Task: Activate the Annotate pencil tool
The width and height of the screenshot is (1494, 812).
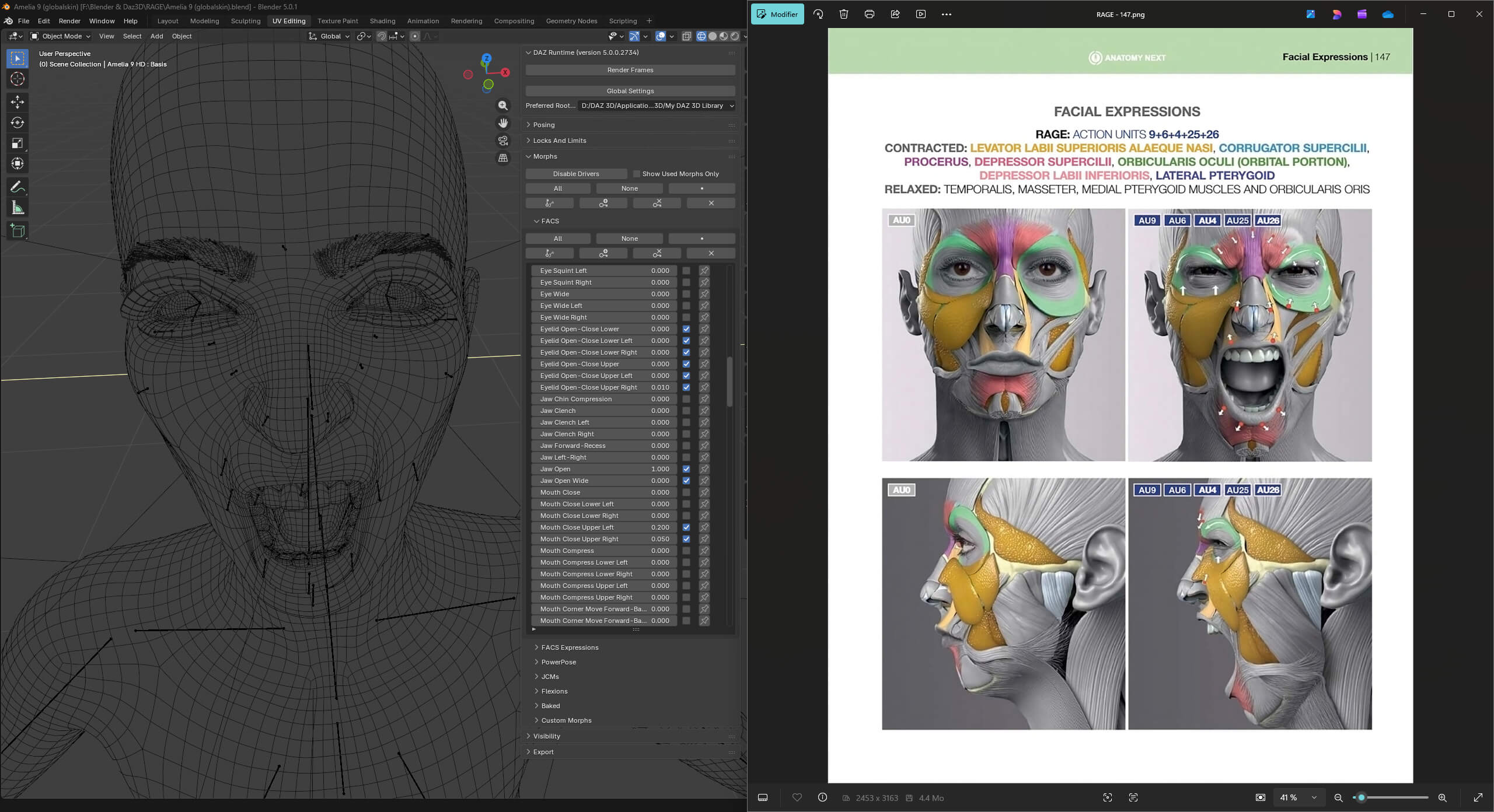Action: [18, 187]
